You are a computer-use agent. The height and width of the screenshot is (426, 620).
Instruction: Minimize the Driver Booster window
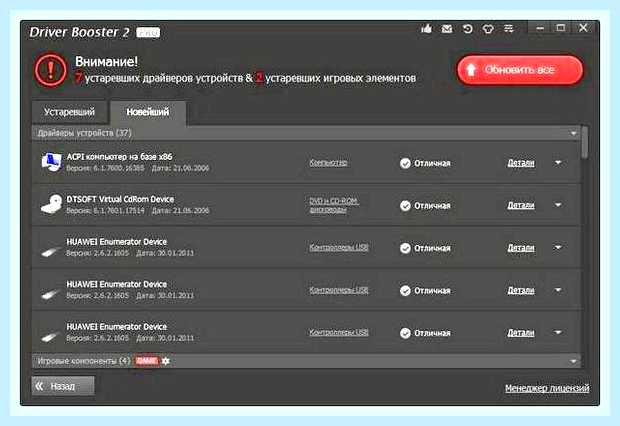click(540, 28)
